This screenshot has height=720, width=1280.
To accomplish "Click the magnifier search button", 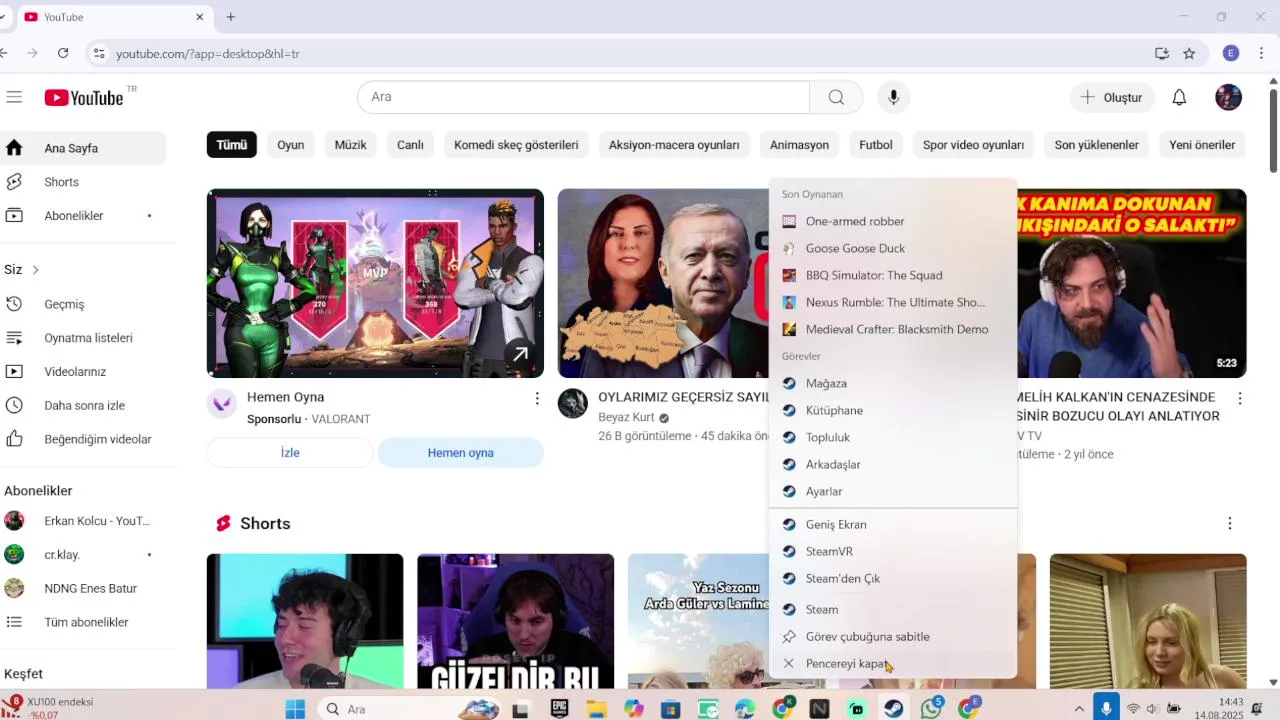I will [x=836, y=97].
